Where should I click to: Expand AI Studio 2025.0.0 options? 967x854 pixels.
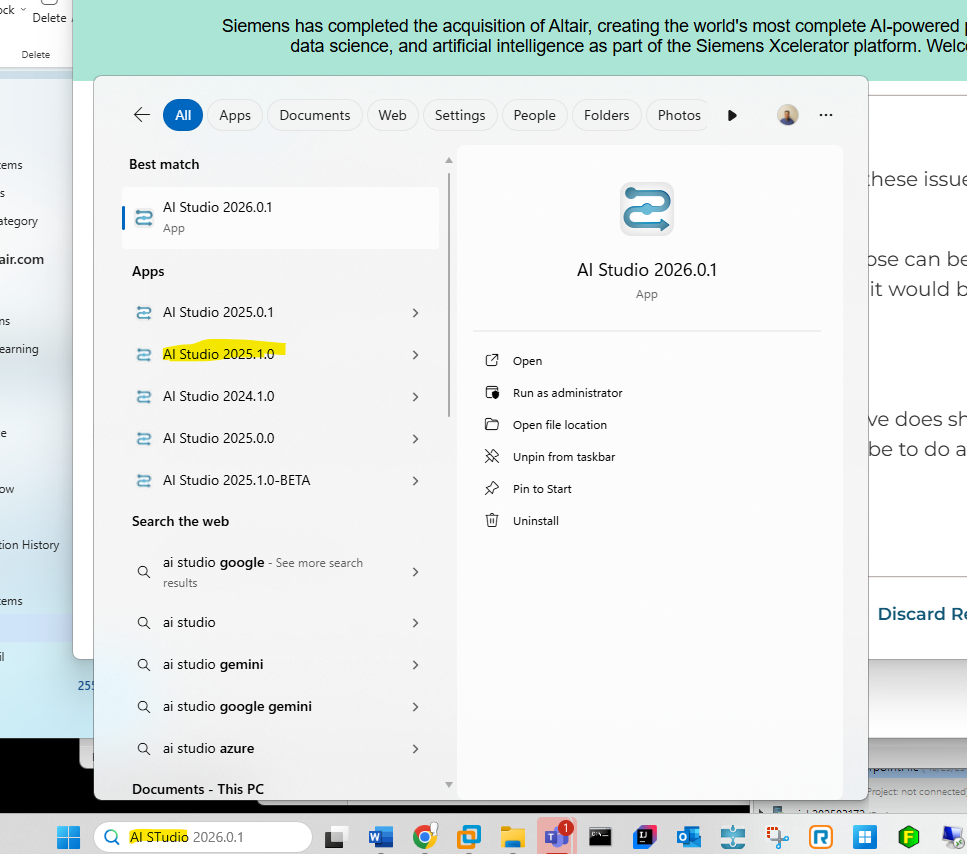[415, 438]
